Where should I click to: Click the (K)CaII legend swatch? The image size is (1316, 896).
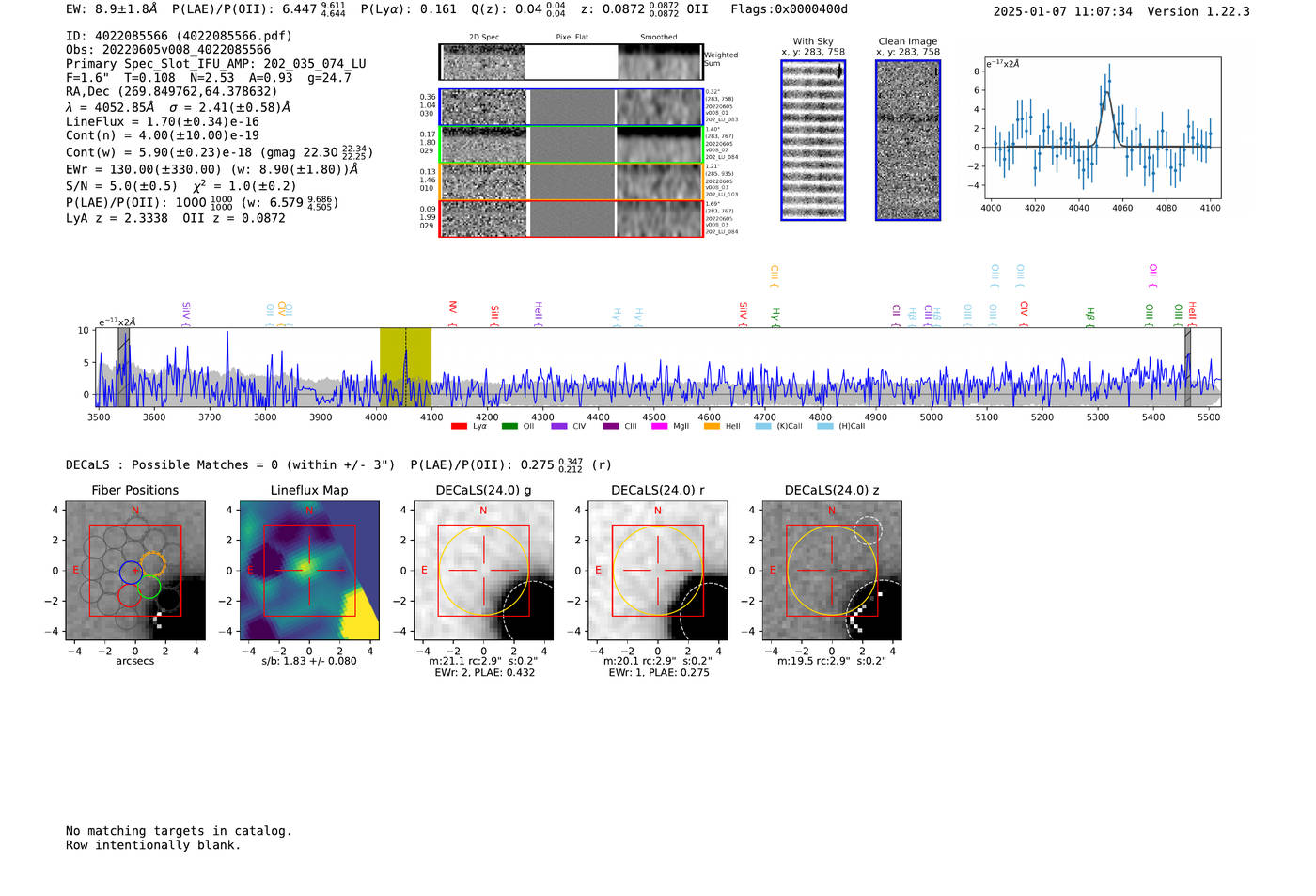pos(763,426)
